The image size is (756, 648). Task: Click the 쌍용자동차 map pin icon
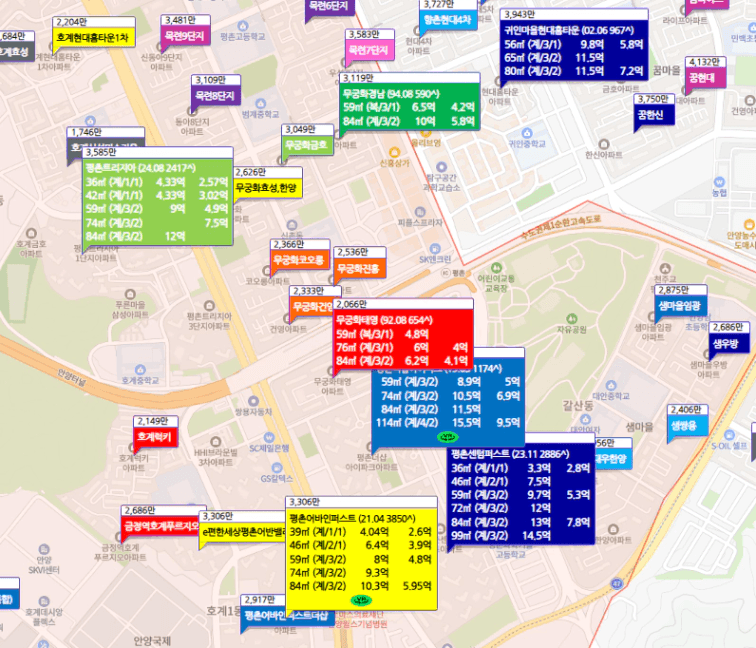(253, 401)
